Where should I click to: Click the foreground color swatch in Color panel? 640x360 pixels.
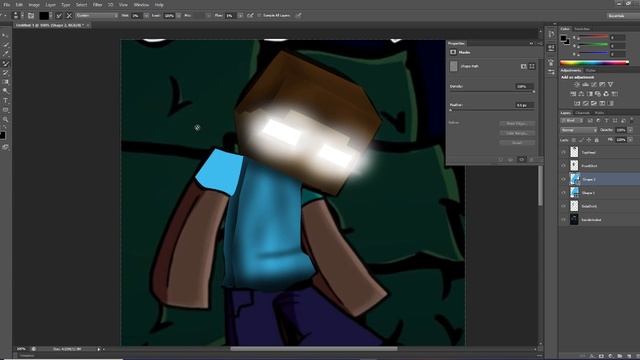(x=563, y=38)
